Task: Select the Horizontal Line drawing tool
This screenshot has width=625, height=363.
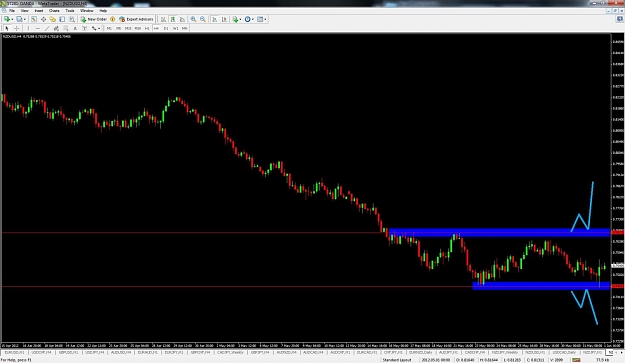Action: 37,28
